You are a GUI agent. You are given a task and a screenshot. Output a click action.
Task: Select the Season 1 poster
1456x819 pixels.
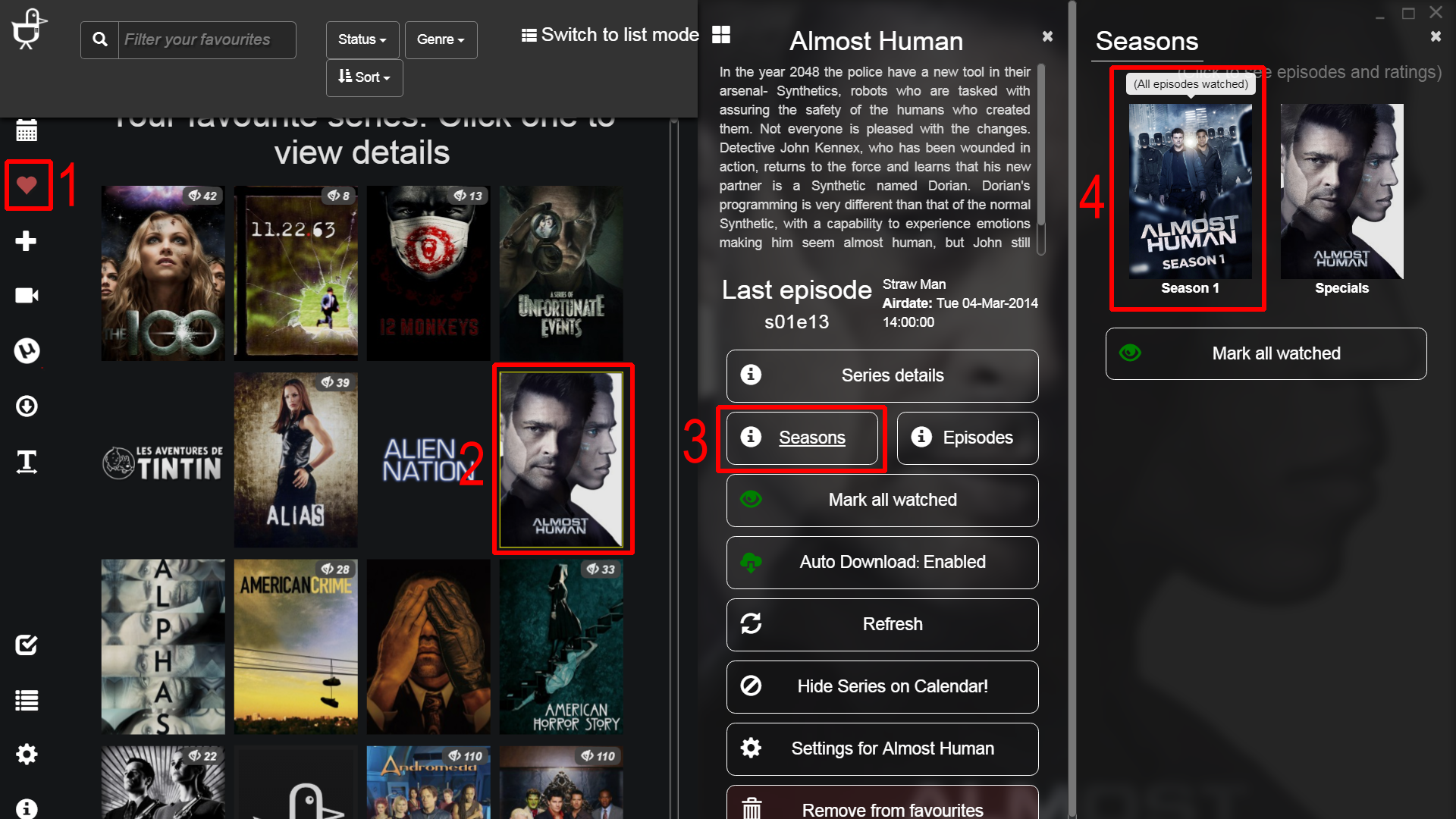(1190, 191)
